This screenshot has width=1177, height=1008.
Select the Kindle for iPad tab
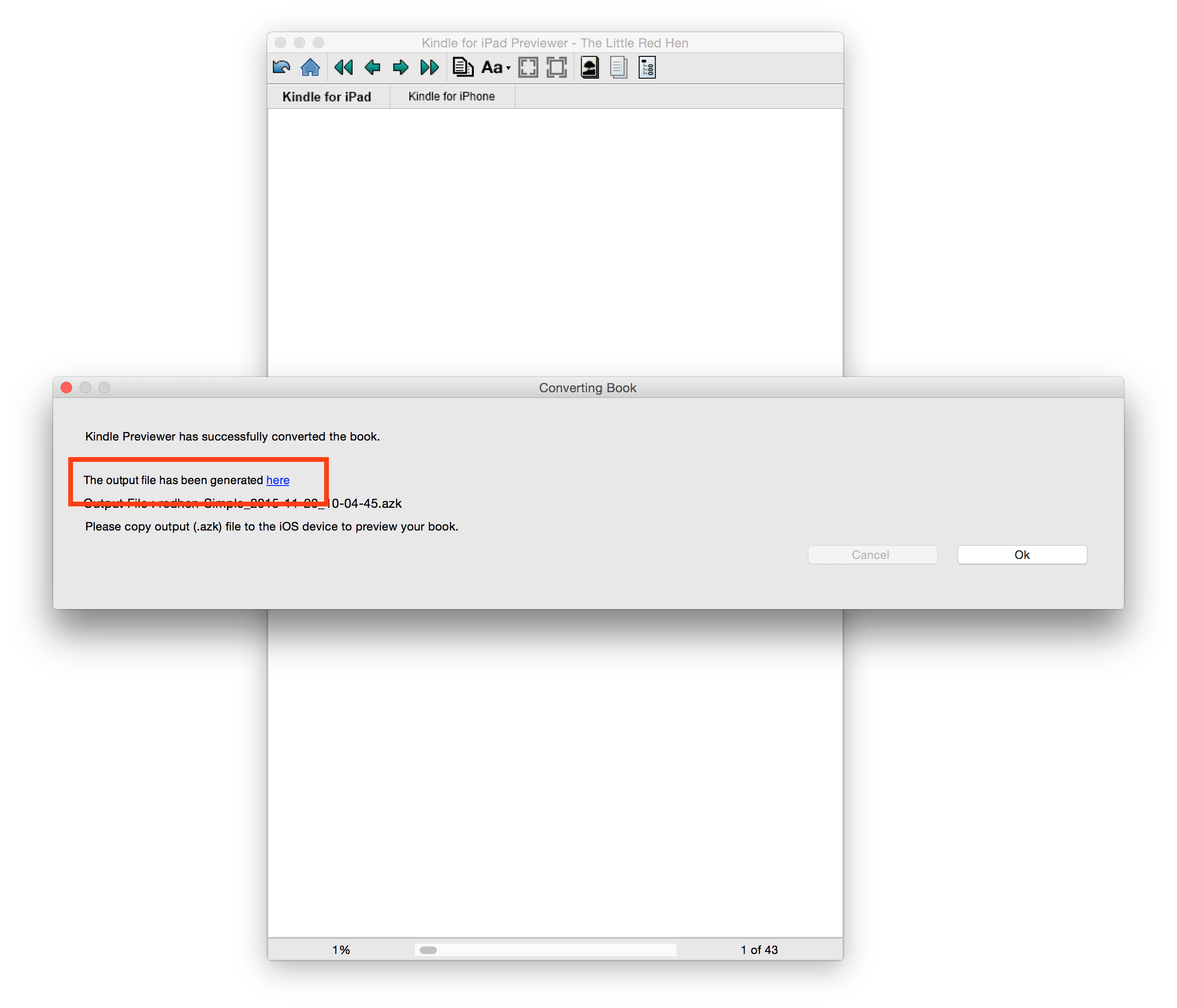(327, 96)
